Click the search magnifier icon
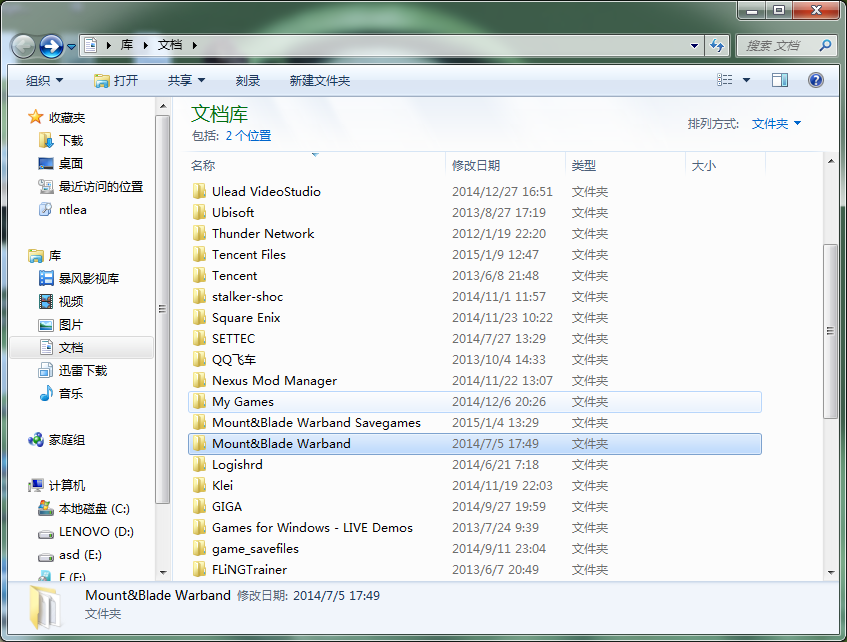Viewport: 847px width, 642px height. point(825,45)
